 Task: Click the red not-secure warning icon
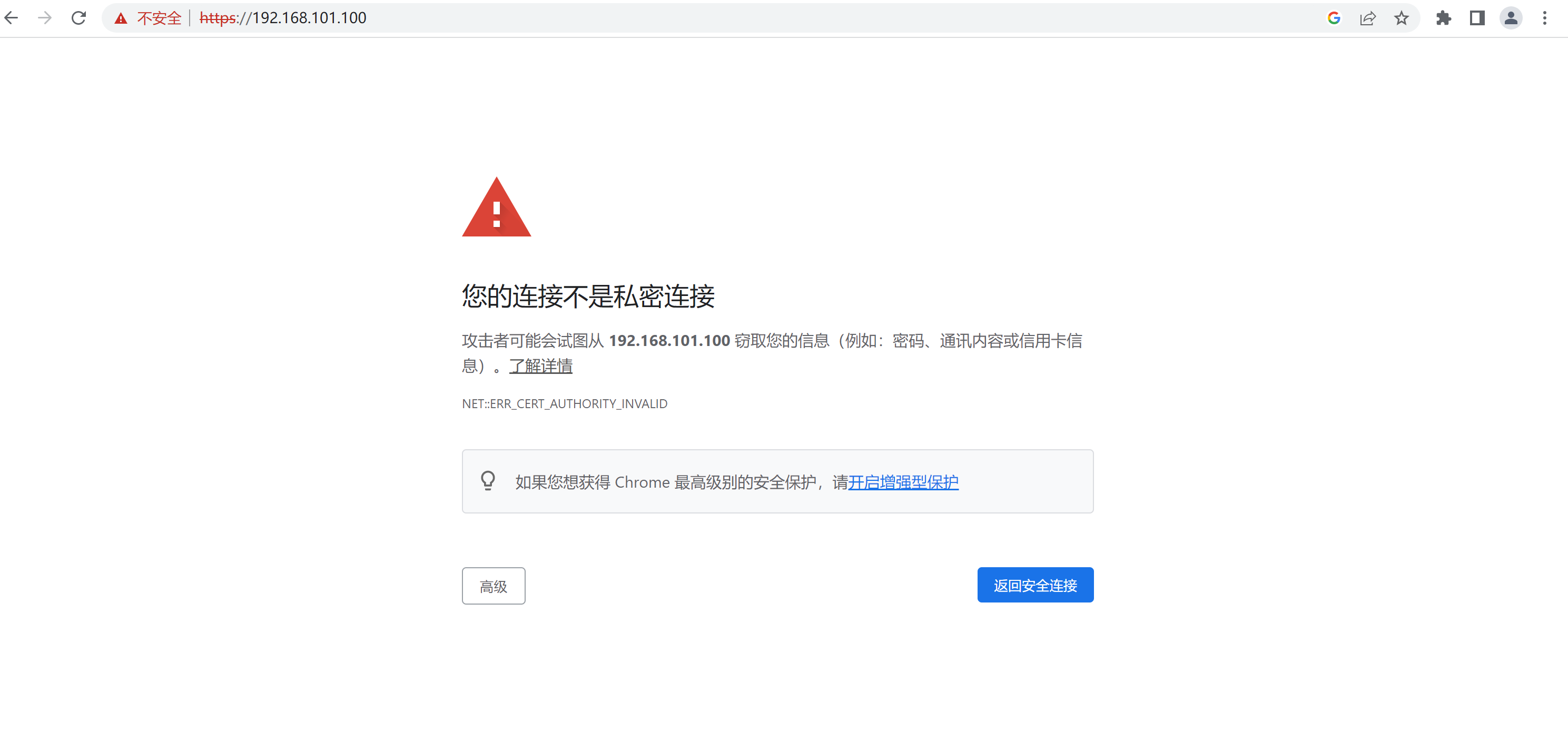(121, 18)
